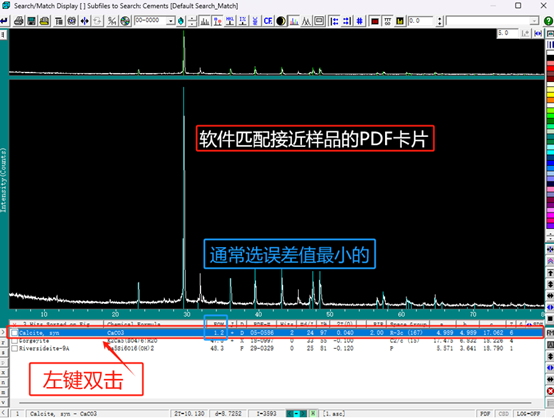Click the red-dot peak marker icon
Screen dimensions: 554x418
tap(217, 21)
